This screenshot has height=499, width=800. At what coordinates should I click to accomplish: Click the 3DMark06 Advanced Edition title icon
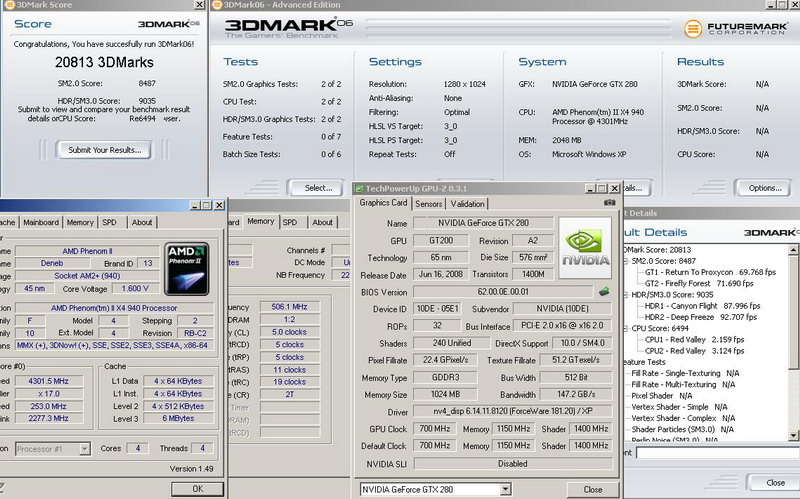tap(217, 5)
